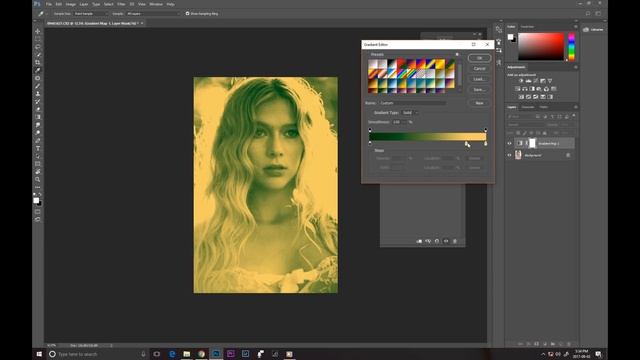Image resolution: width=640 pixels, height=360 pixels.
Task: Open the File menu
Action: 49,4
